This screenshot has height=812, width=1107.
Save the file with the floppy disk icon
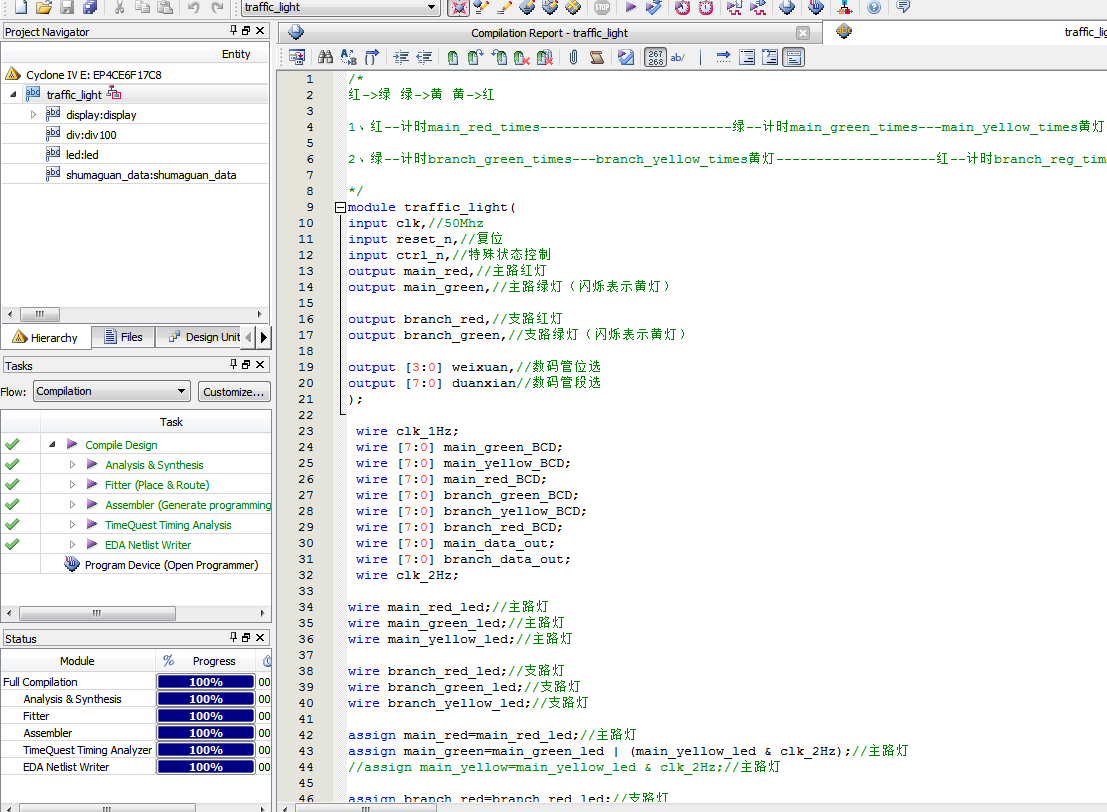click(67, 7)
